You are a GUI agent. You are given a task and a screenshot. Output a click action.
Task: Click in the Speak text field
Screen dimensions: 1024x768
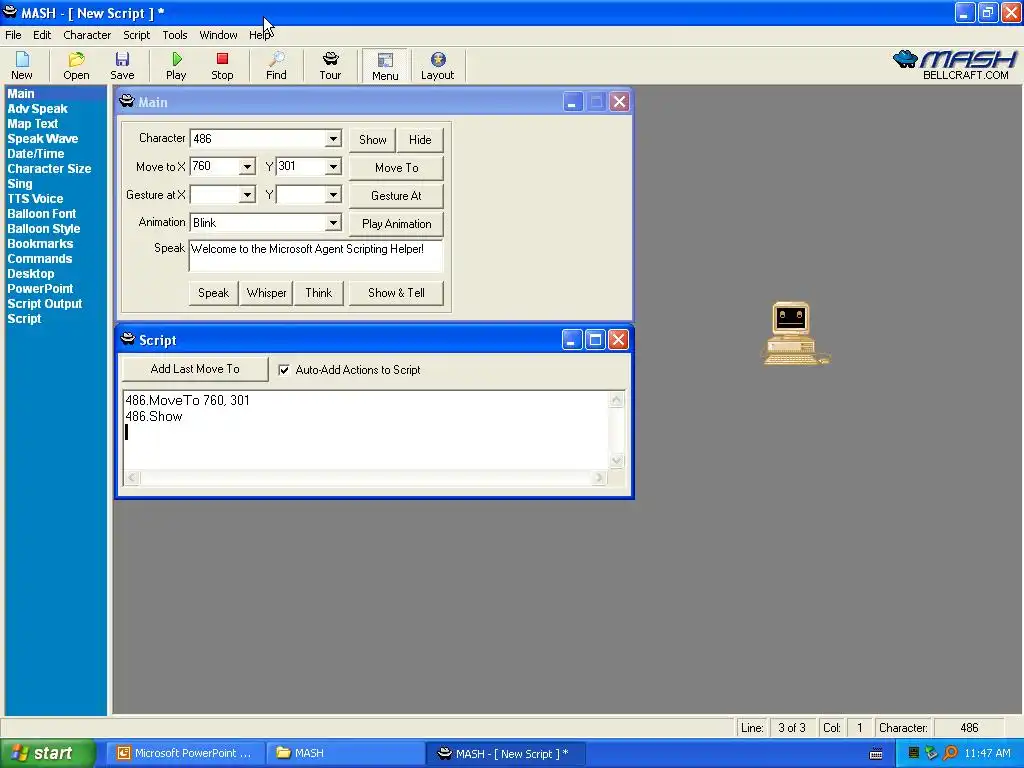click(x=316, y=256)
